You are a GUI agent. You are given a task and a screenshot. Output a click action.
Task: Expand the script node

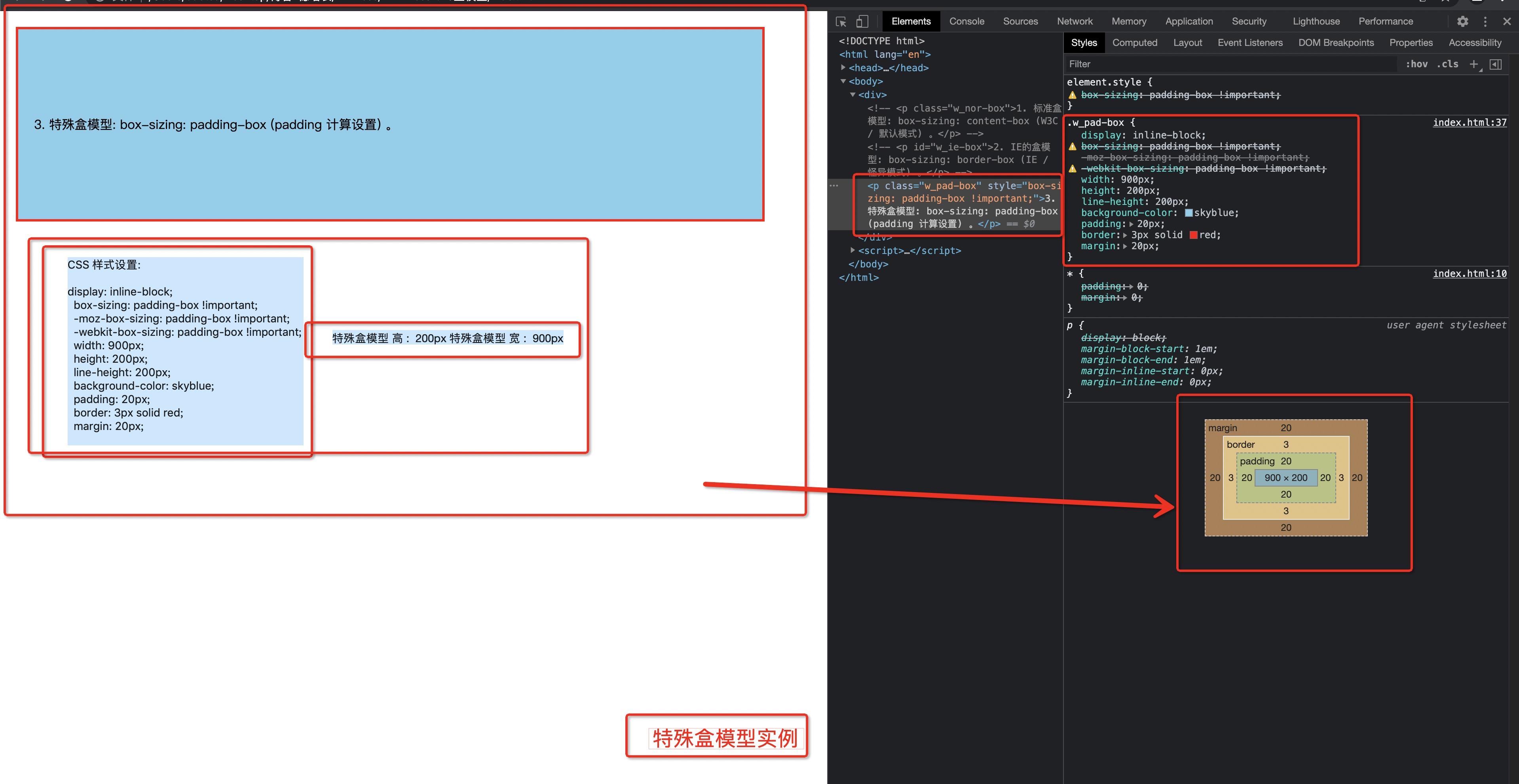tap(853, 250)
